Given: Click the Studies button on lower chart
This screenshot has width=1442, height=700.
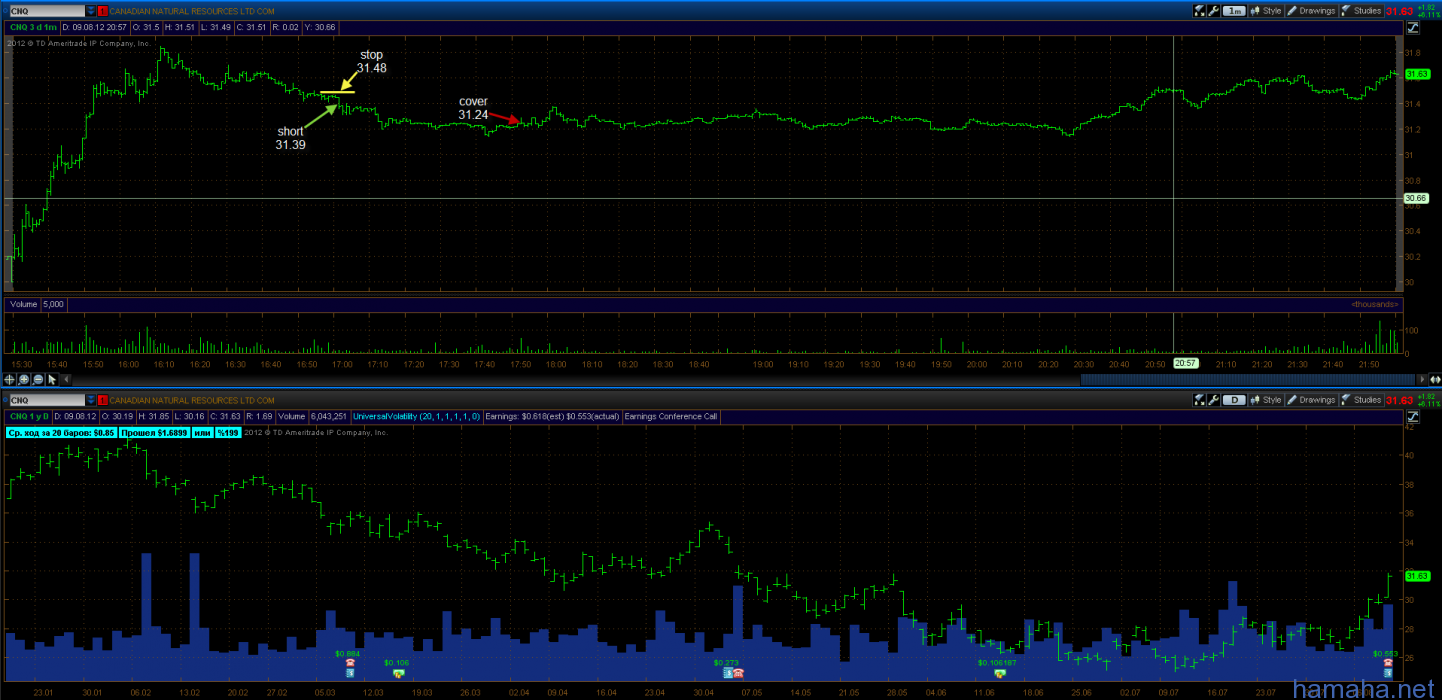Looking at the screenshot, I should click(1361, 400).
